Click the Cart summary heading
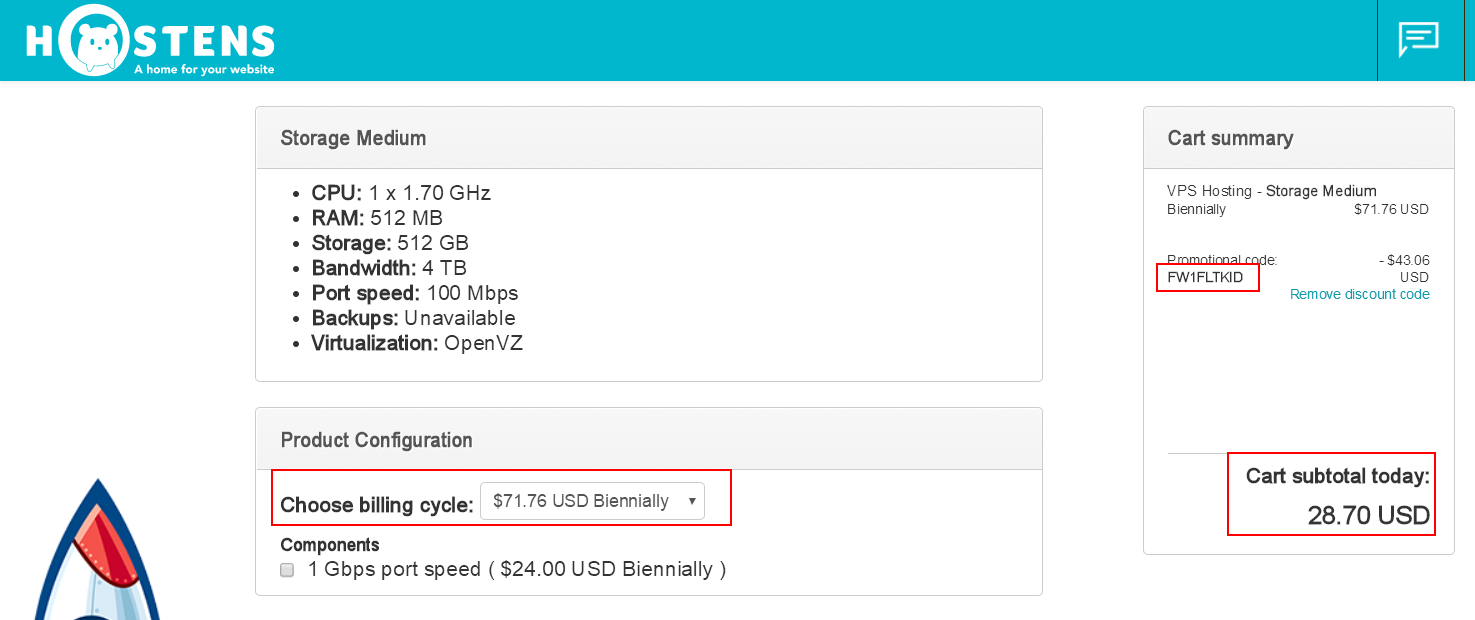 click(x=1230, y=138)
